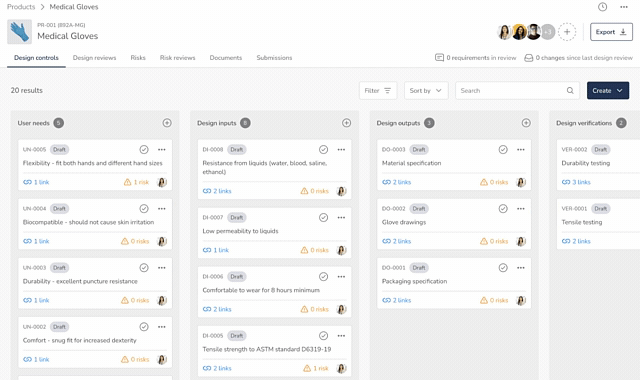Click the first team member avatar in header
640x380 pixels.
click(x=504, y=32)
